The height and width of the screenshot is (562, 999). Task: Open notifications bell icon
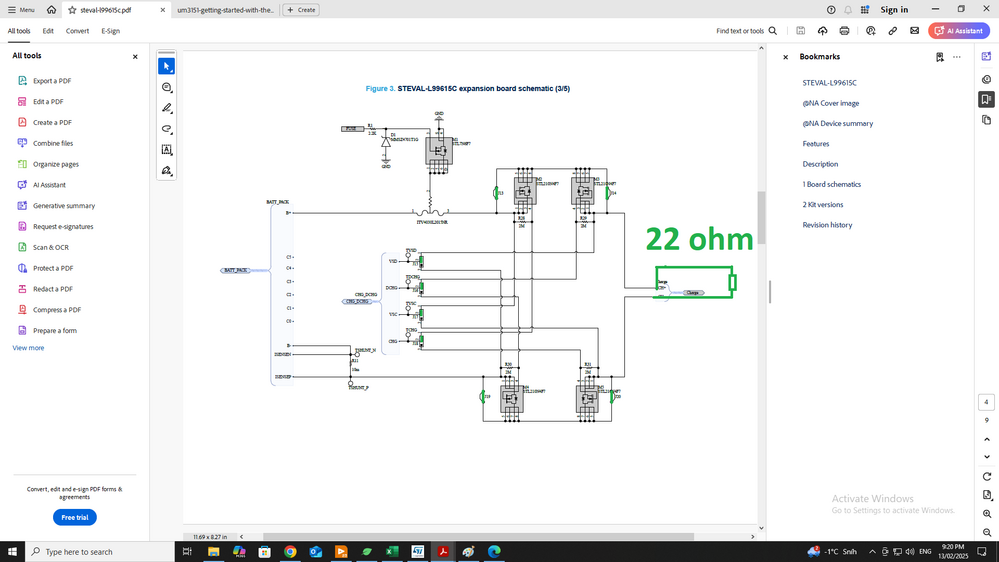(x=848, y=10)
